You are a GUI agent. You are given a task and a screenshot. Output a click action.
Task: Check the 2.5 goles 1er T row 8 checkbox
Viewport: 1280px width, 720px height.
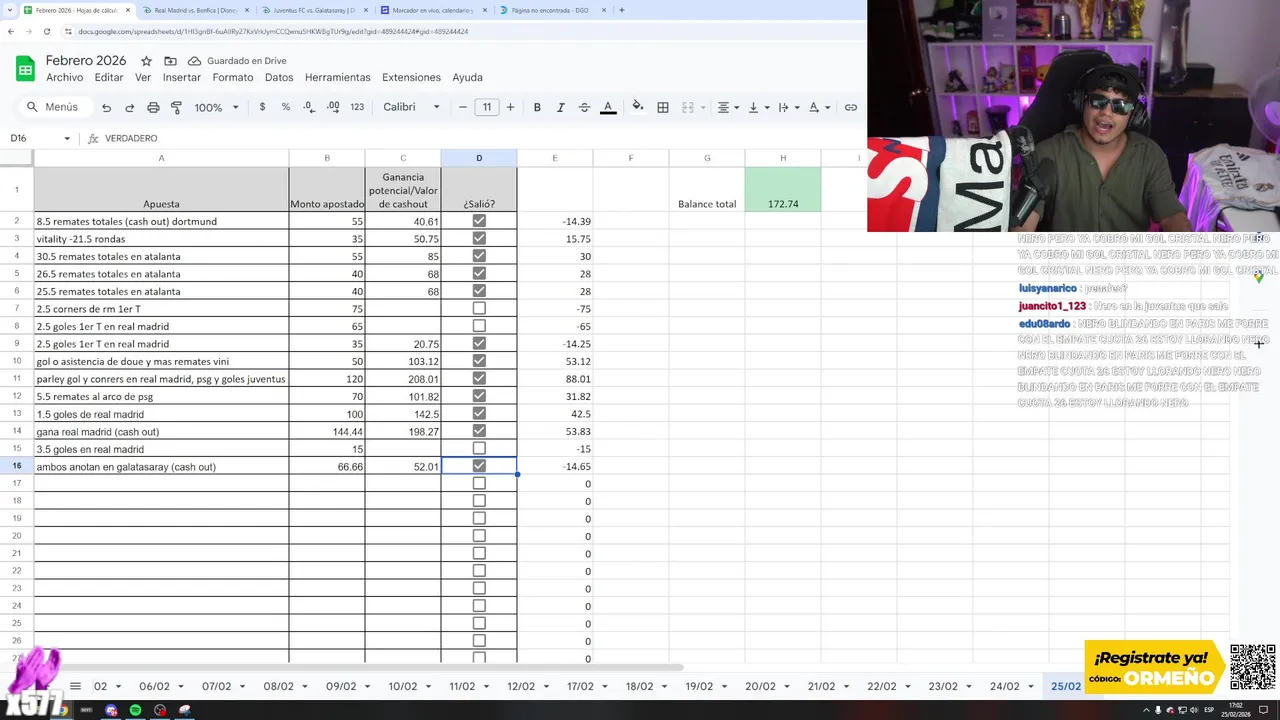point(479,326)
